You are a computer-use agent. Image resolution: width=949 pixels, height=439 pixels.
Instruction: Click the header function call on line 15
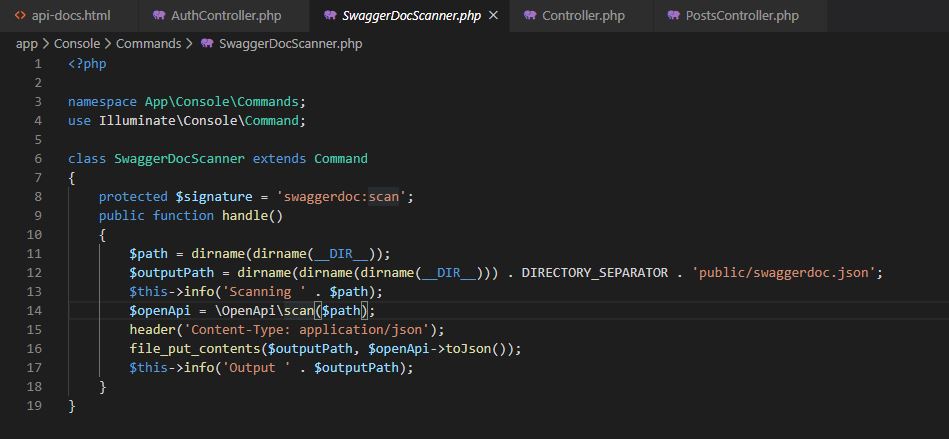point(152,330)
